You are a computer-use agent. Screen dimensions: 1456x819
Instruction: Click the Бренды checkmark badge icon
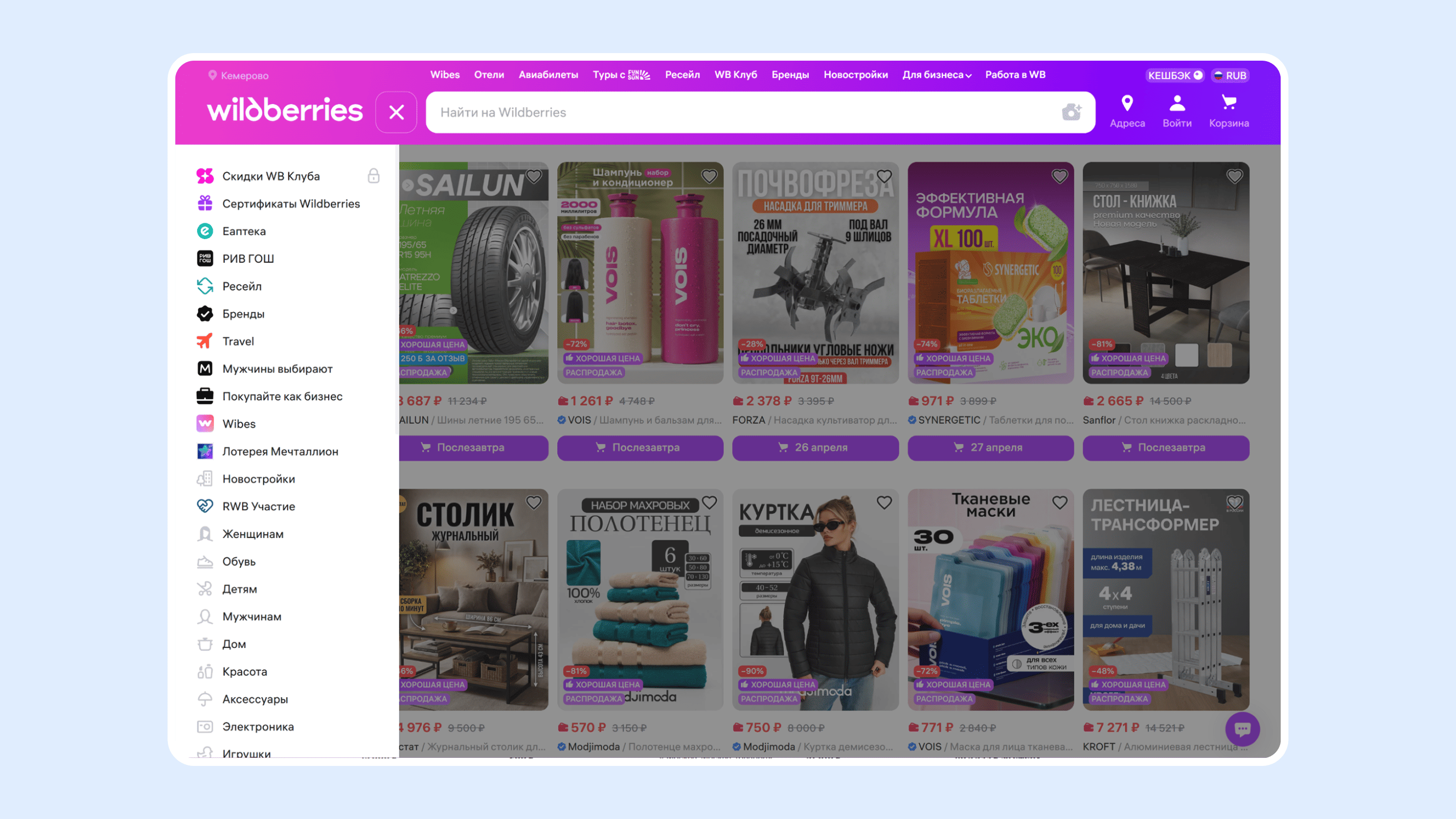click(x=205, y=313)
